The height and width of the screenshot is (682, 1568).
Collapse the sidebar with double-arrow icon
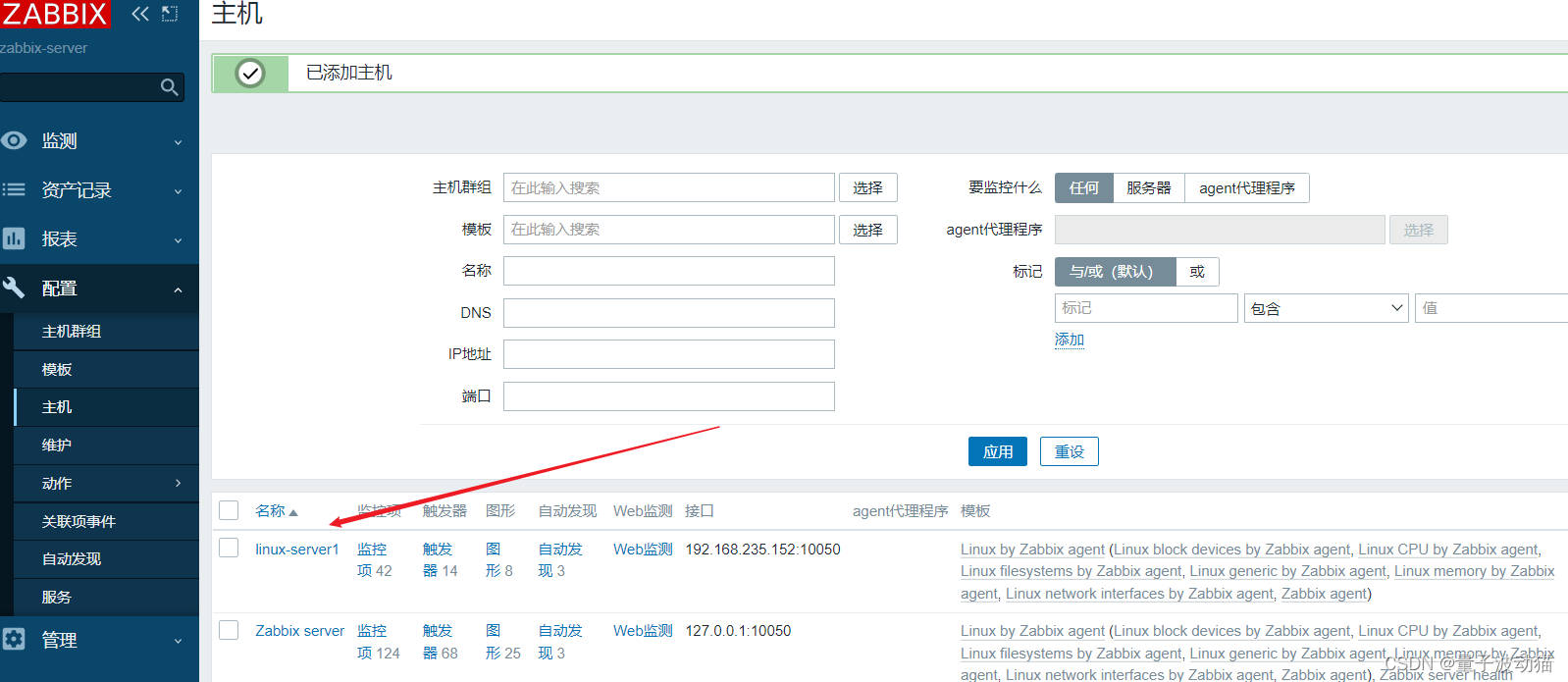[140, 14]
